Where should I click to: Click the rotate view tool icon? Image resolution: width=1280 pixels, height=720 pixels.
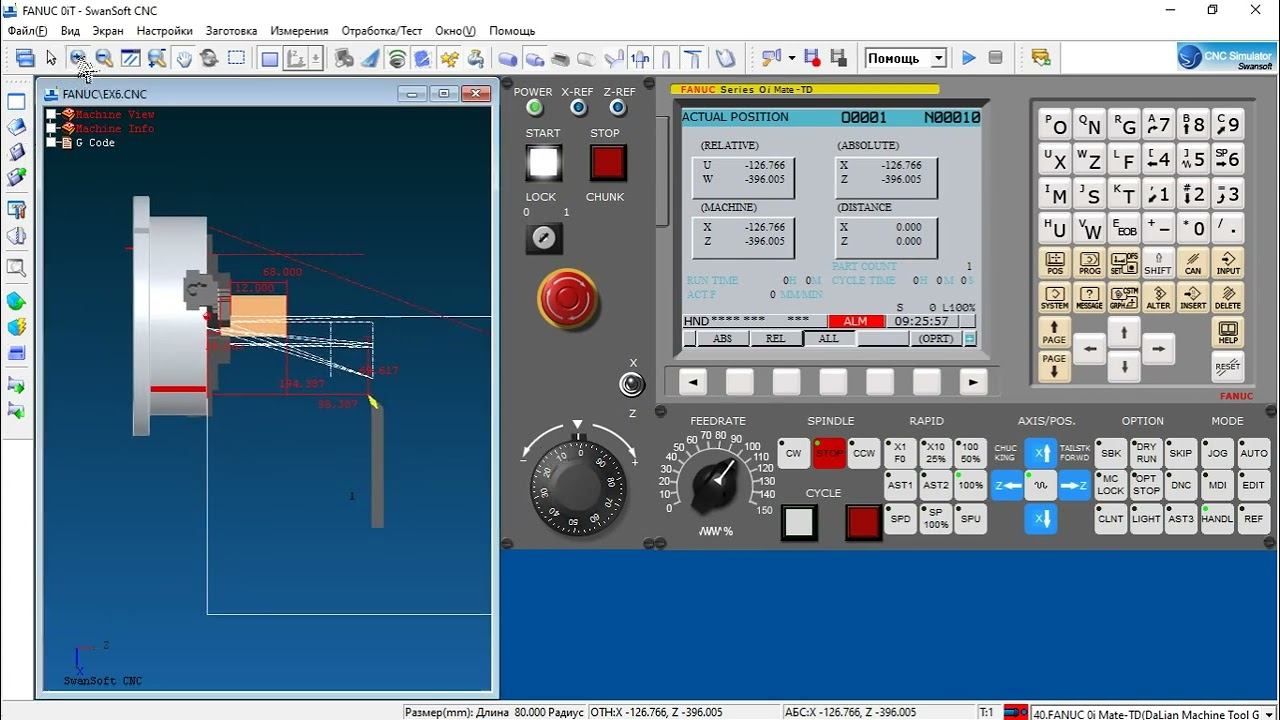(x=209, y=59)
